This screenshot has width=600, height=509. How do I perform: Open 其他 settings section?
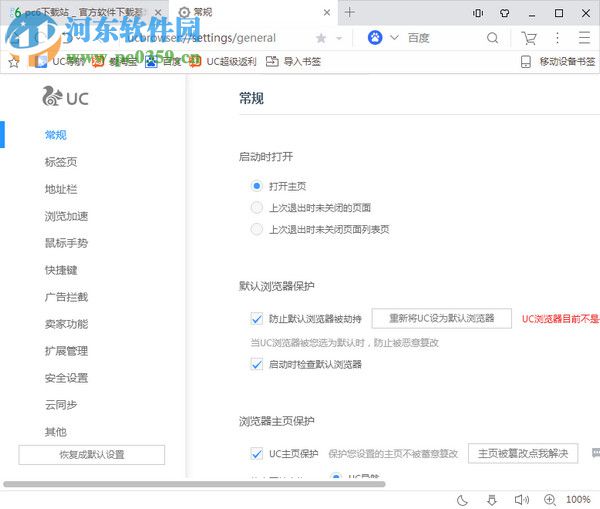coord(56,432)
